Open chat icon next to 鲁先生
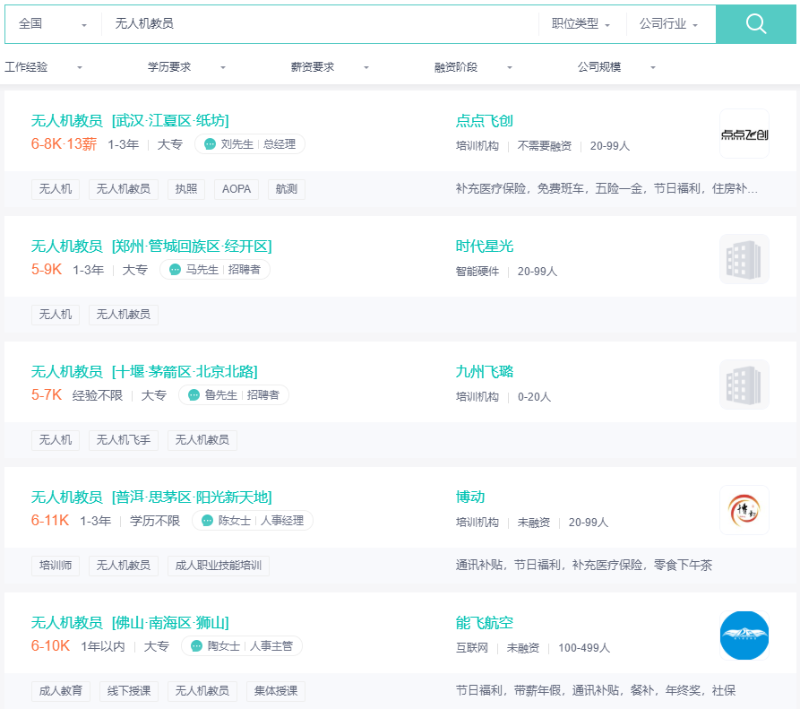The width and height of the screenshot is (800, 709). click(194, 395)
